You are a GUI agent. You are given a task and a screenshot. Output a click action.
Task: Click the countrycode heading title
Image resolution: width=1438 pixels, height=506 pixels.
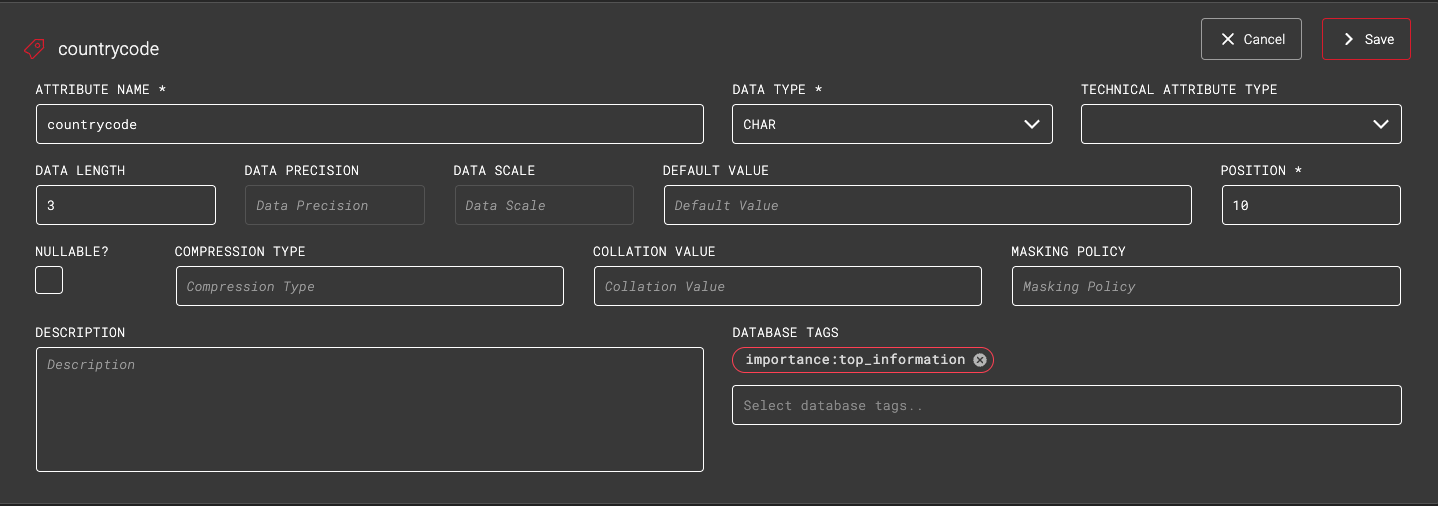pyautogui.click(x=108, y=48)
